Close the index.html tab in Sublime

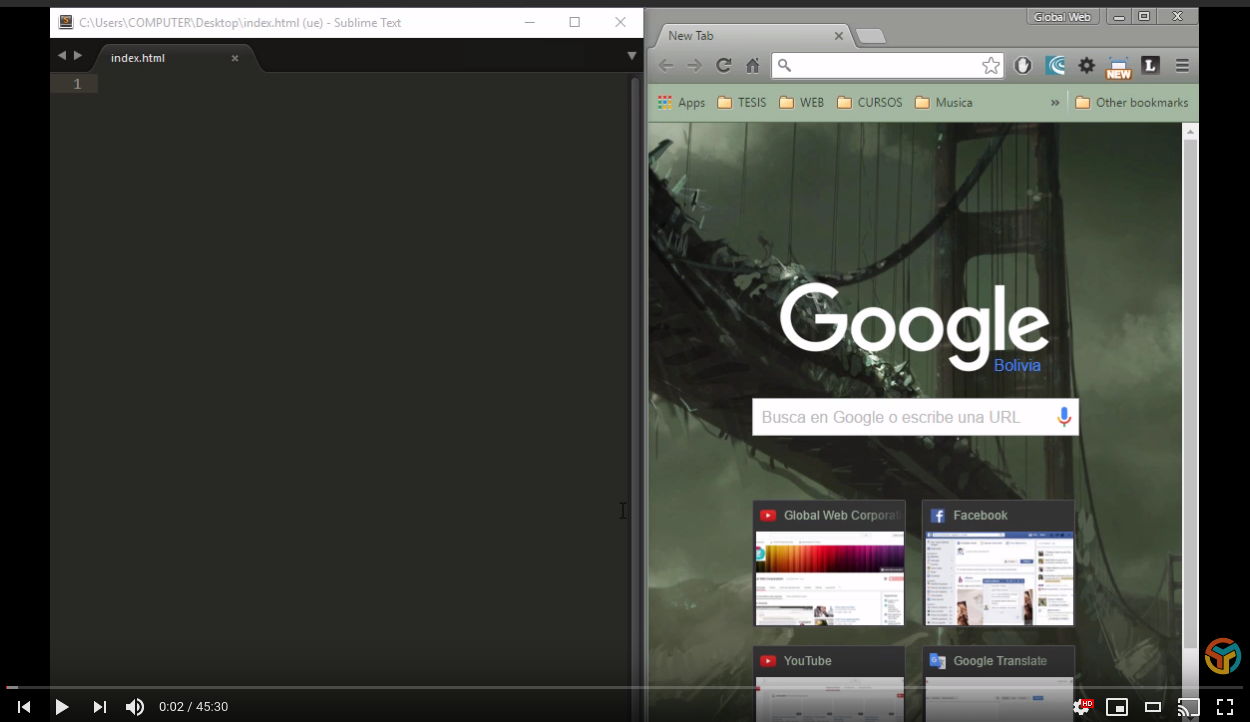(235, 58)
